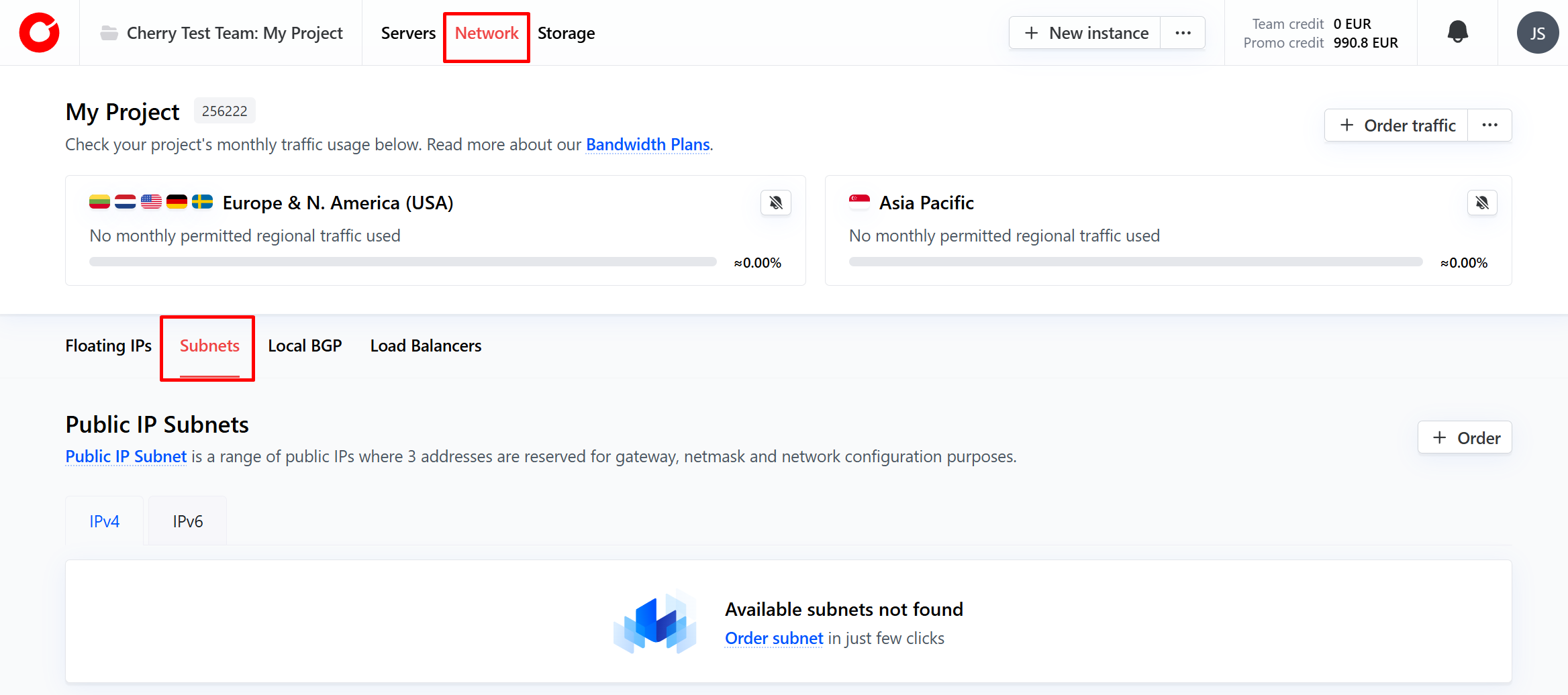Toggle traffic alerts for Asia Pacific

1482,203
